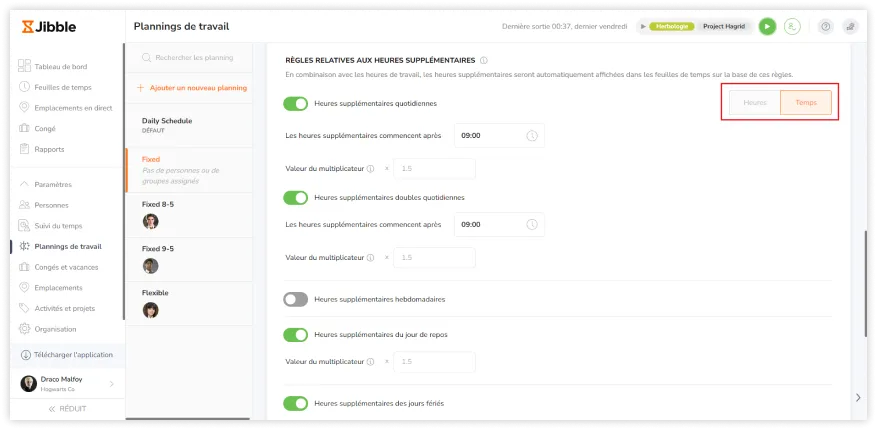Click double daily overtime 09:00 field
Screen dimensions: 877x430
coord(499,225)
